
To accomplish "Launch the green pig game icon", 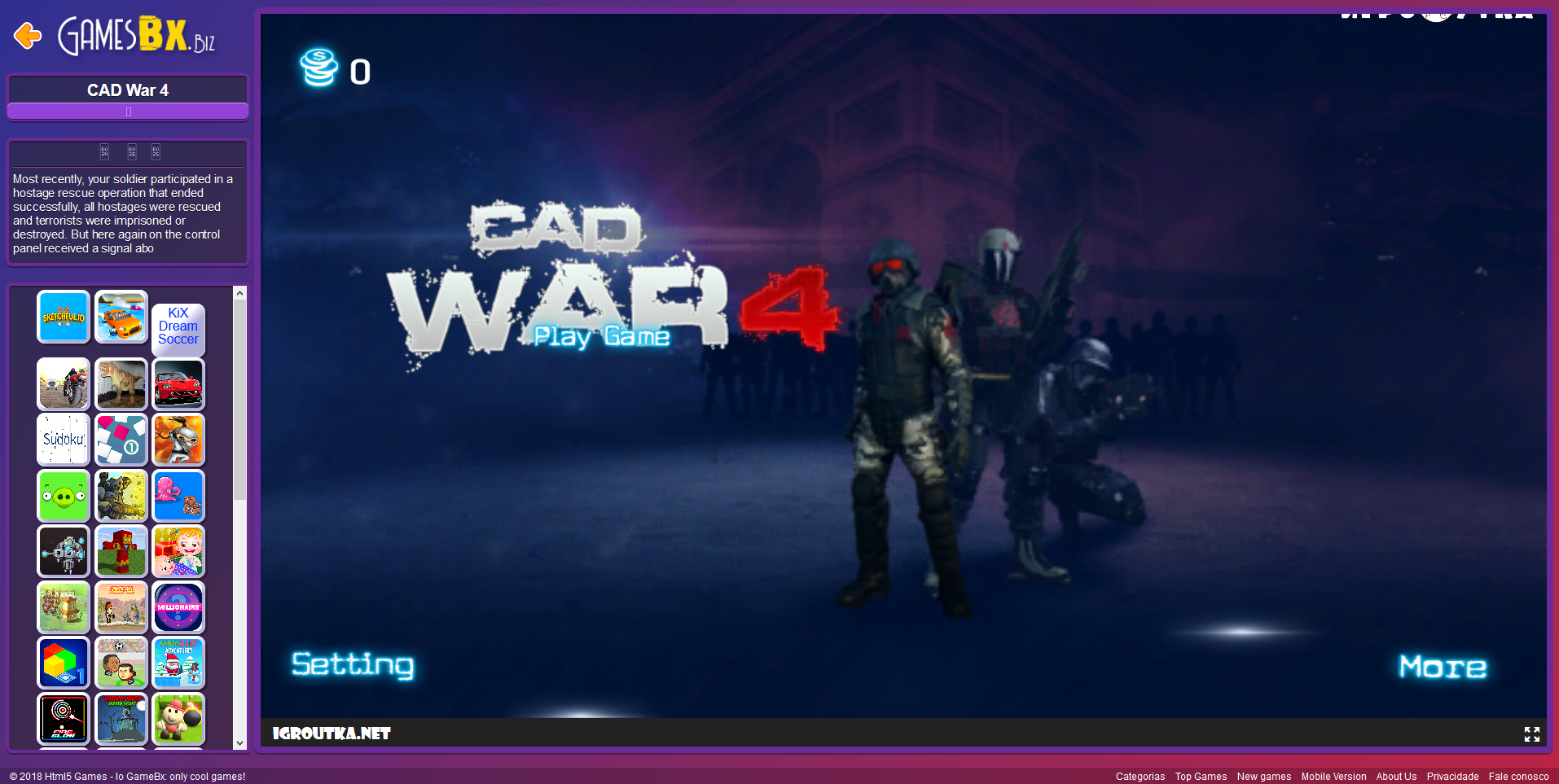I will 64,496.
